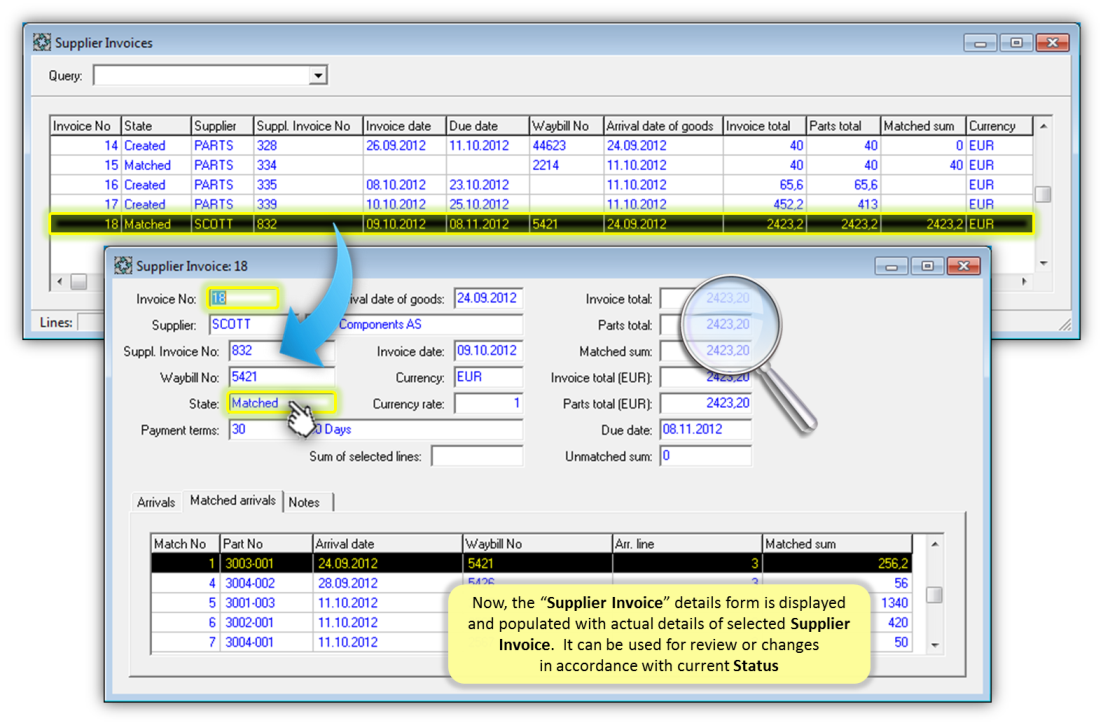This screenshot has width=1103, height=725.
Task: Click the Unmatched sum field
Action: pyautogui.click(x=704, y=456)
